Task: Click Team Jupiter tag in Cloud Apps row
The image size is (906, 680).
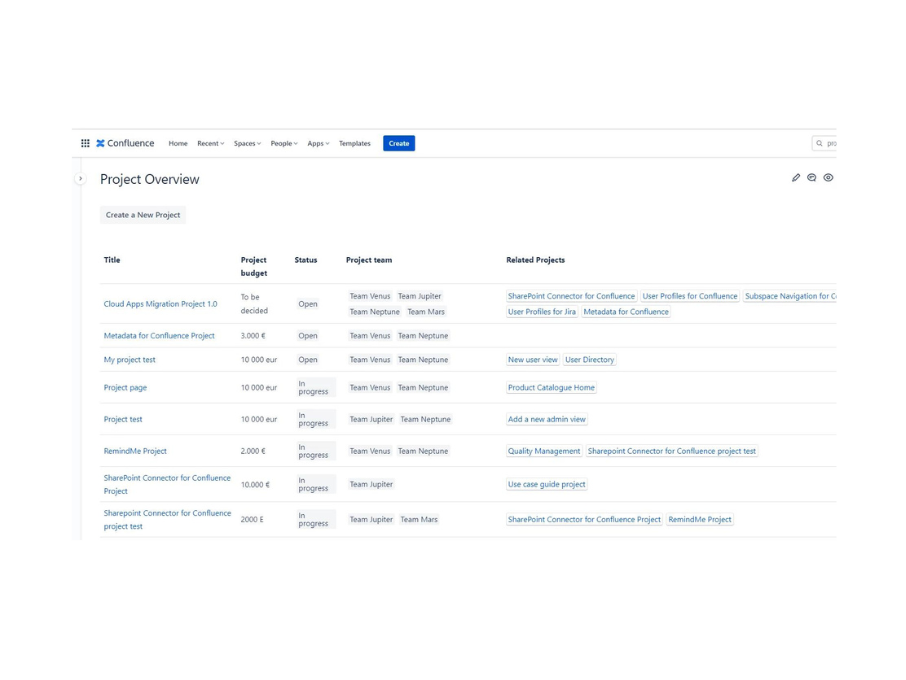Action: tap(419, 296)
